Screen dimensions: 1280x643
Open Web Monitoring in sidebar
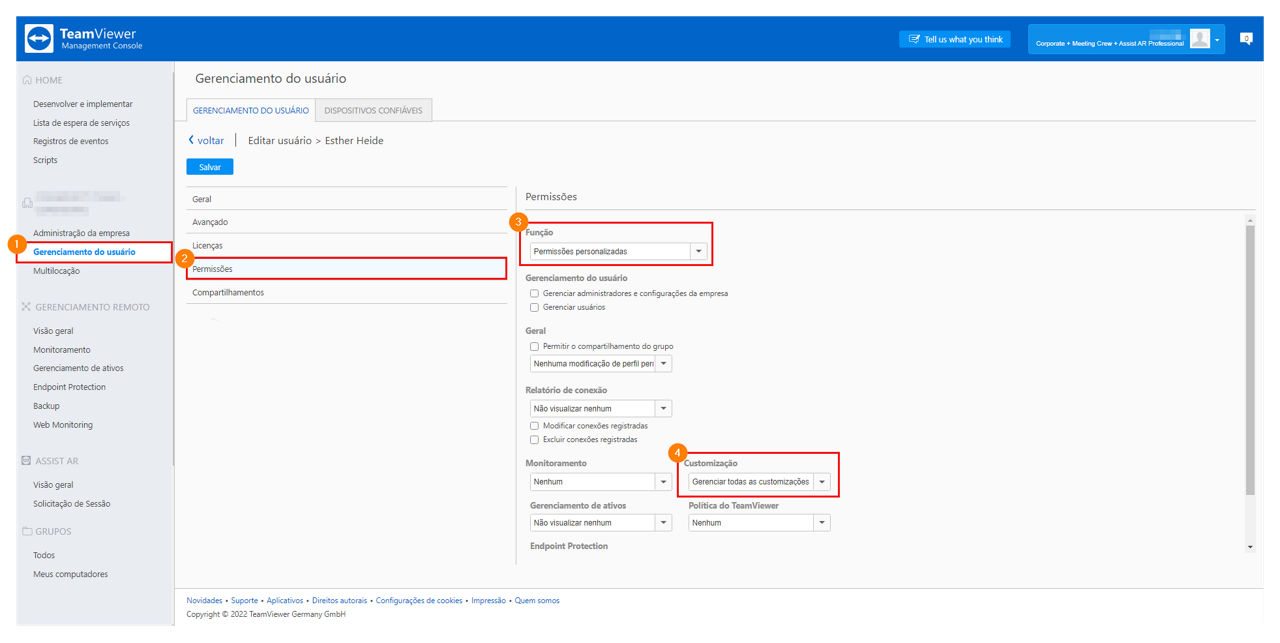[x=63, y=425]
